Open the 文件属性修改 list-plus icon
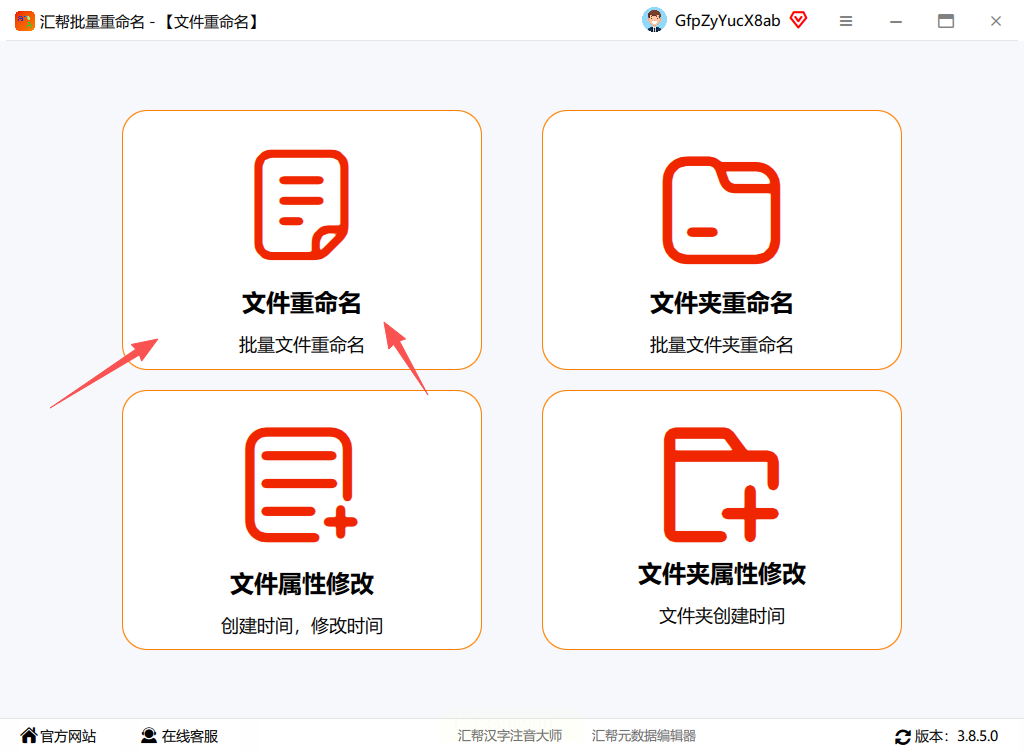Viewport: 1024px width, 752px height. click(x=301, y=484)
